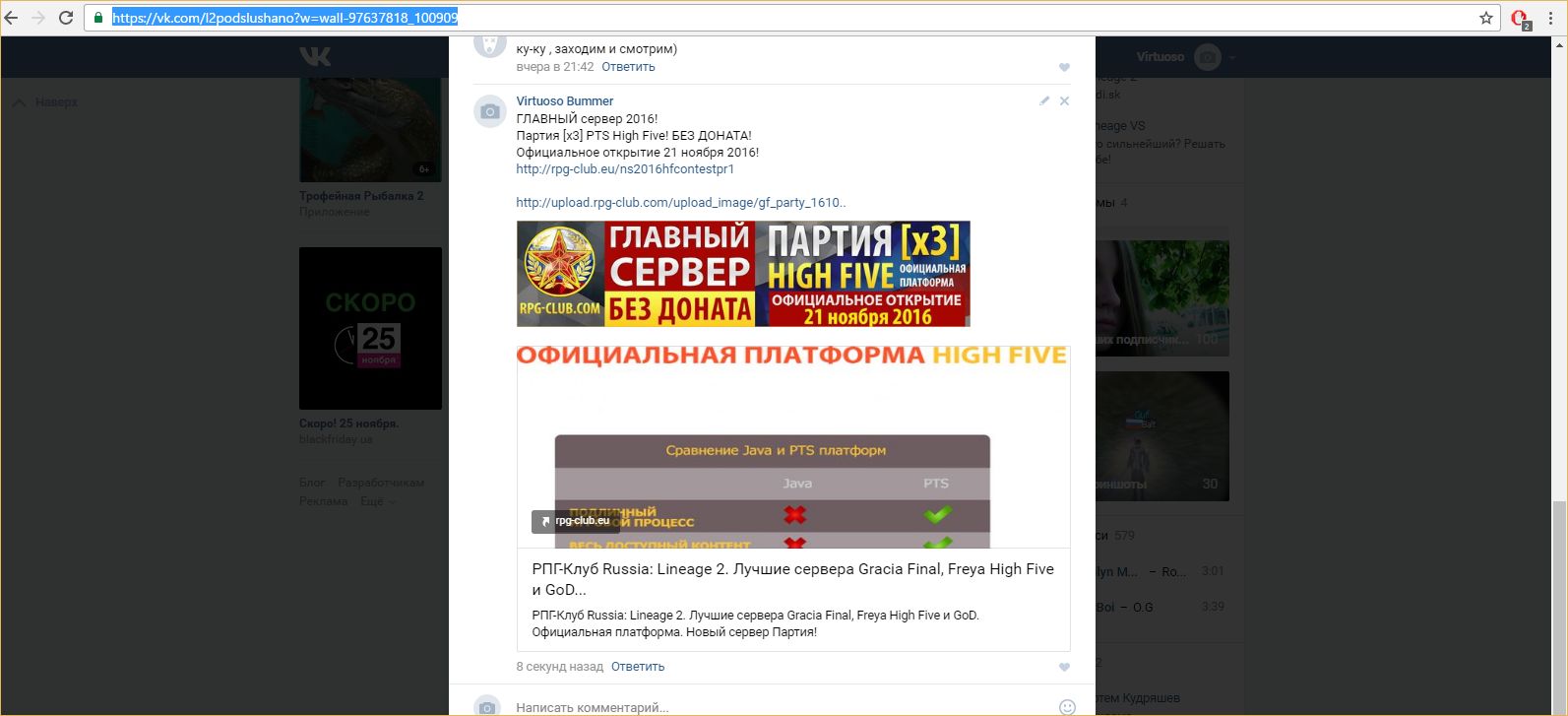This screenshot has height=716, width=1568.
Task: Open the Разработчикам footer link
Action: coord(381,483)
